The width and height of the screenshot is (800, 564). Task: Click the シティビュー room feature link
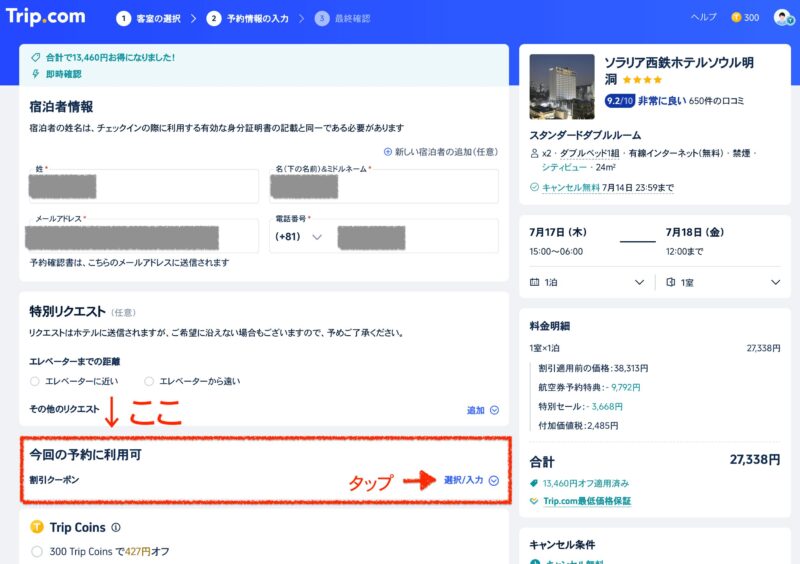click(x=564, y=167)
